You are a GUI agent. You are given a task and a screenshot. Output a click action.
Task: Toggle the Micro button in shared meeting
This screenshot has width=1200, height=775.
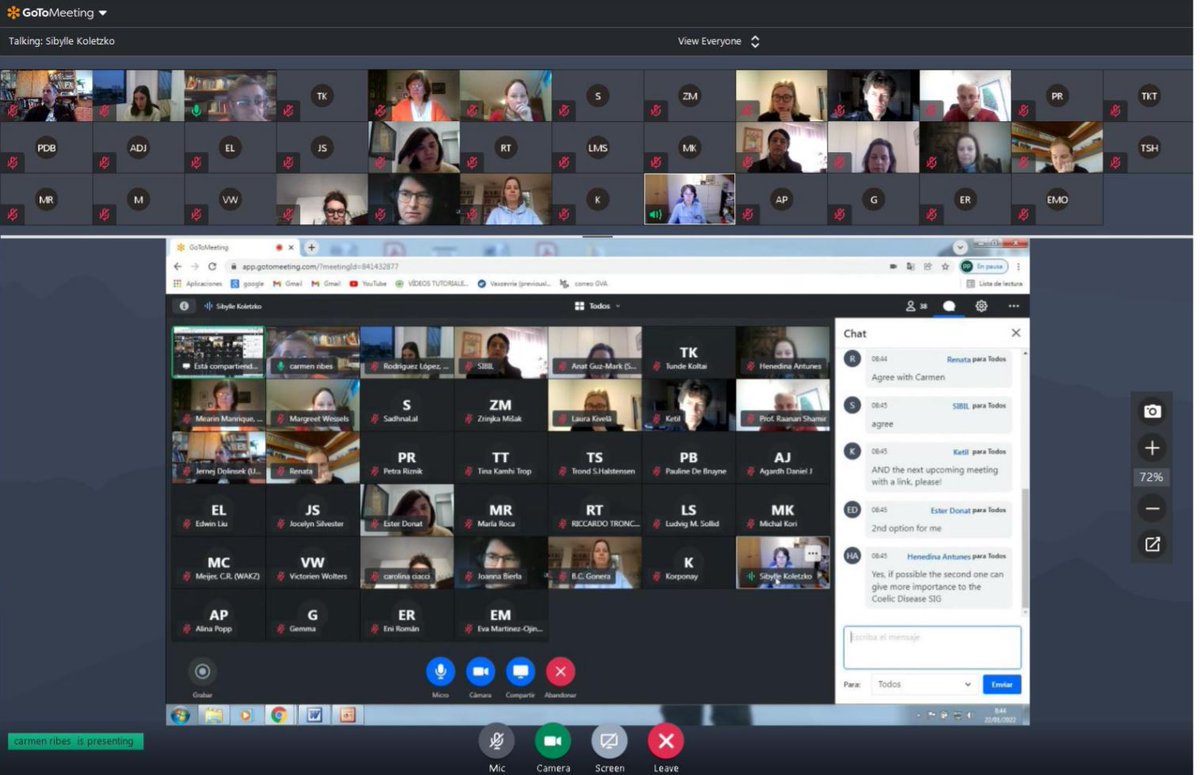point(440,672)
